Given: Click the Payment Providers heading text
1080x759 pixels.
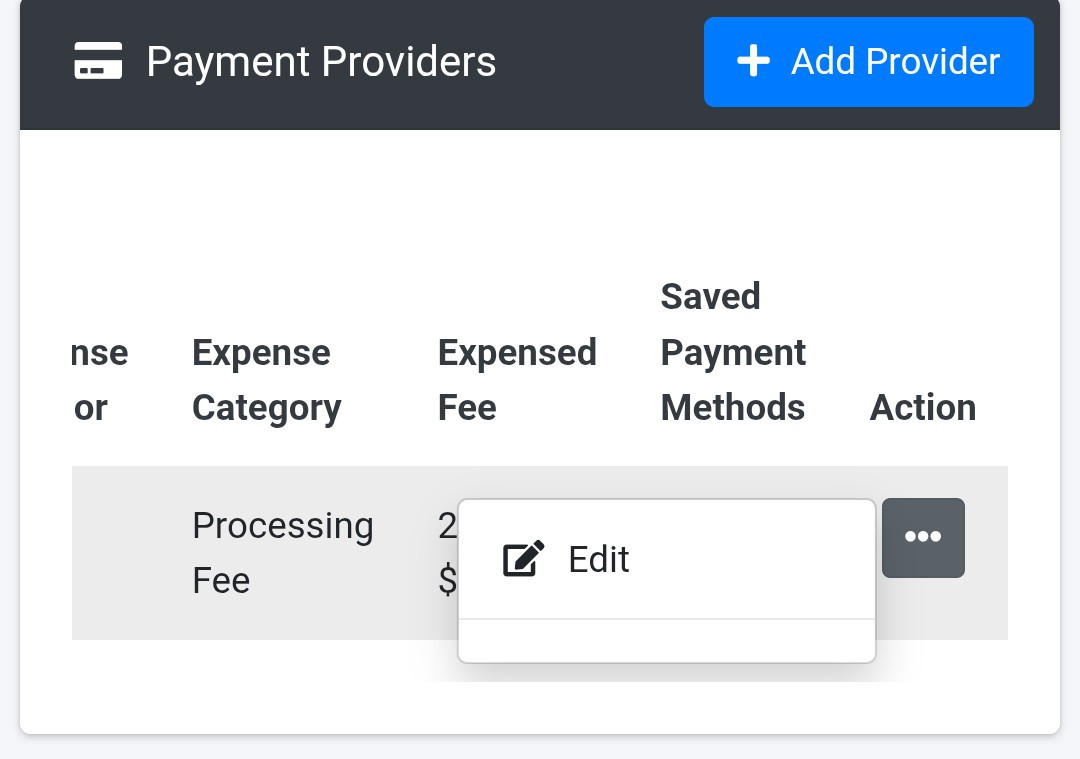Looking at the screenshot, I should click(x=321, y=62).
